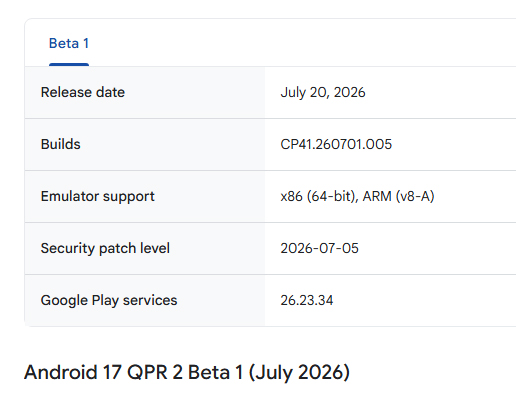Viewport: 516px width, 395px height.
Task: Select build number CP41.260701.005
Action: pyautogui.click(x=336, y=144)
